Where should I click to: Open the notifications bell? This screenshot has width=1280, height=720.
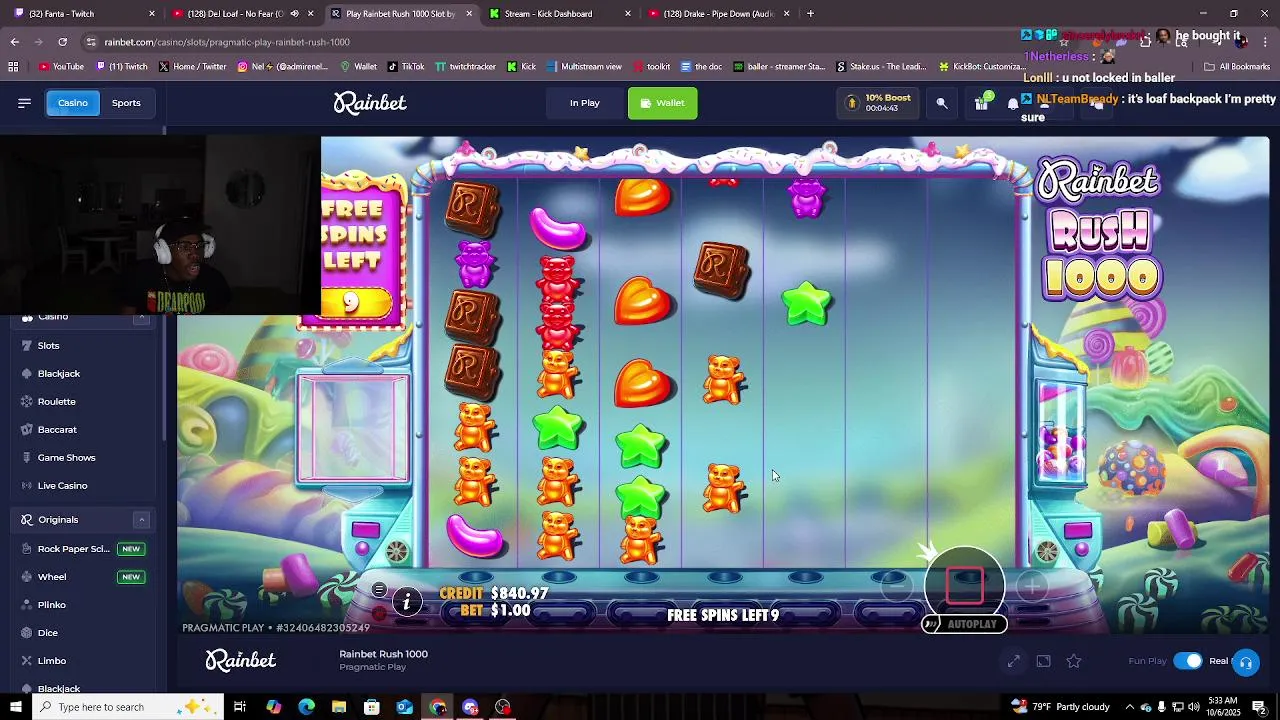(1013, 104)
